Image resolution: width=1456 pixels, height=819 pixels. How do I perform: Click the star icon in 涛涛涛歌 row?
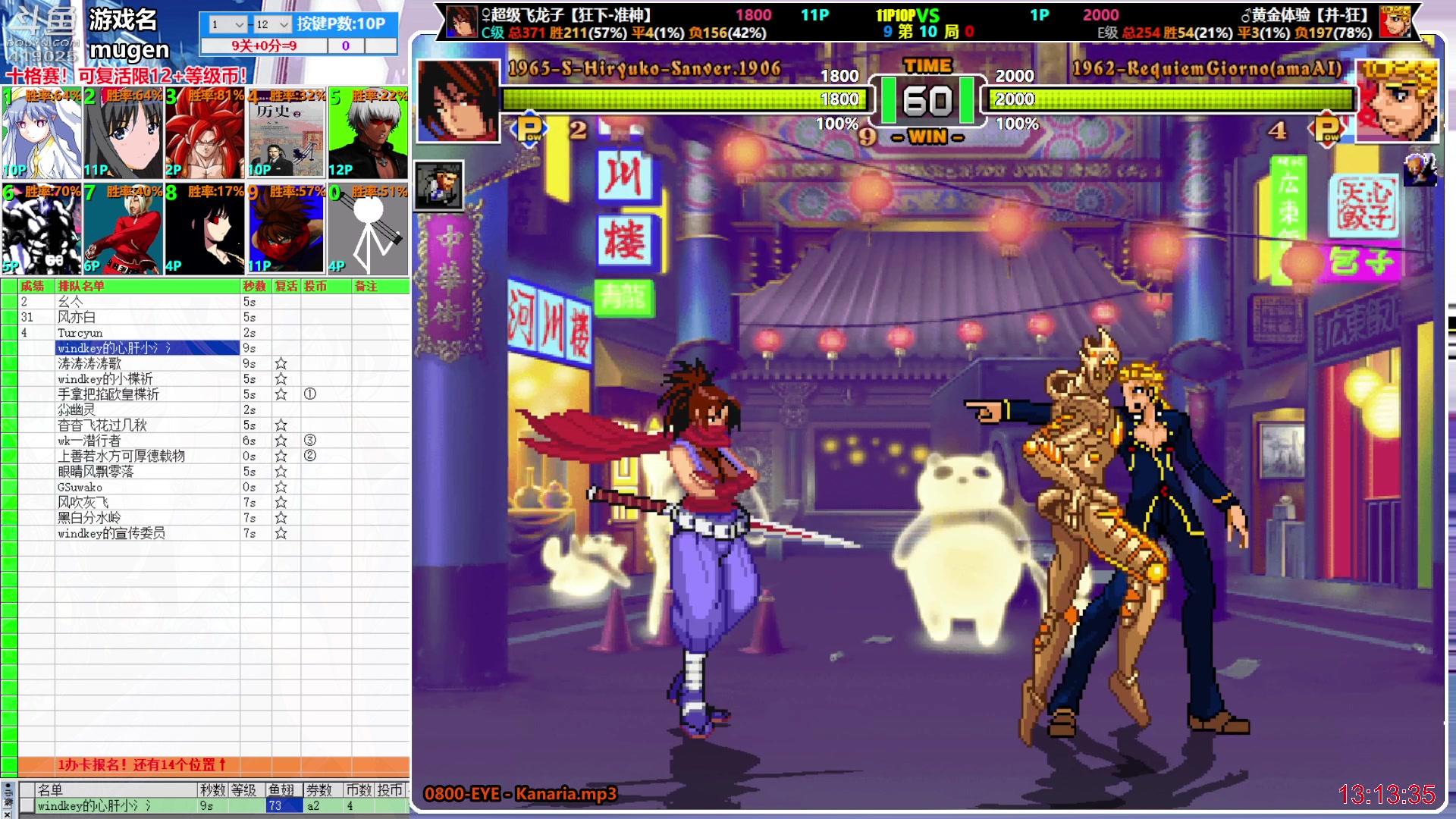[281, 363]
